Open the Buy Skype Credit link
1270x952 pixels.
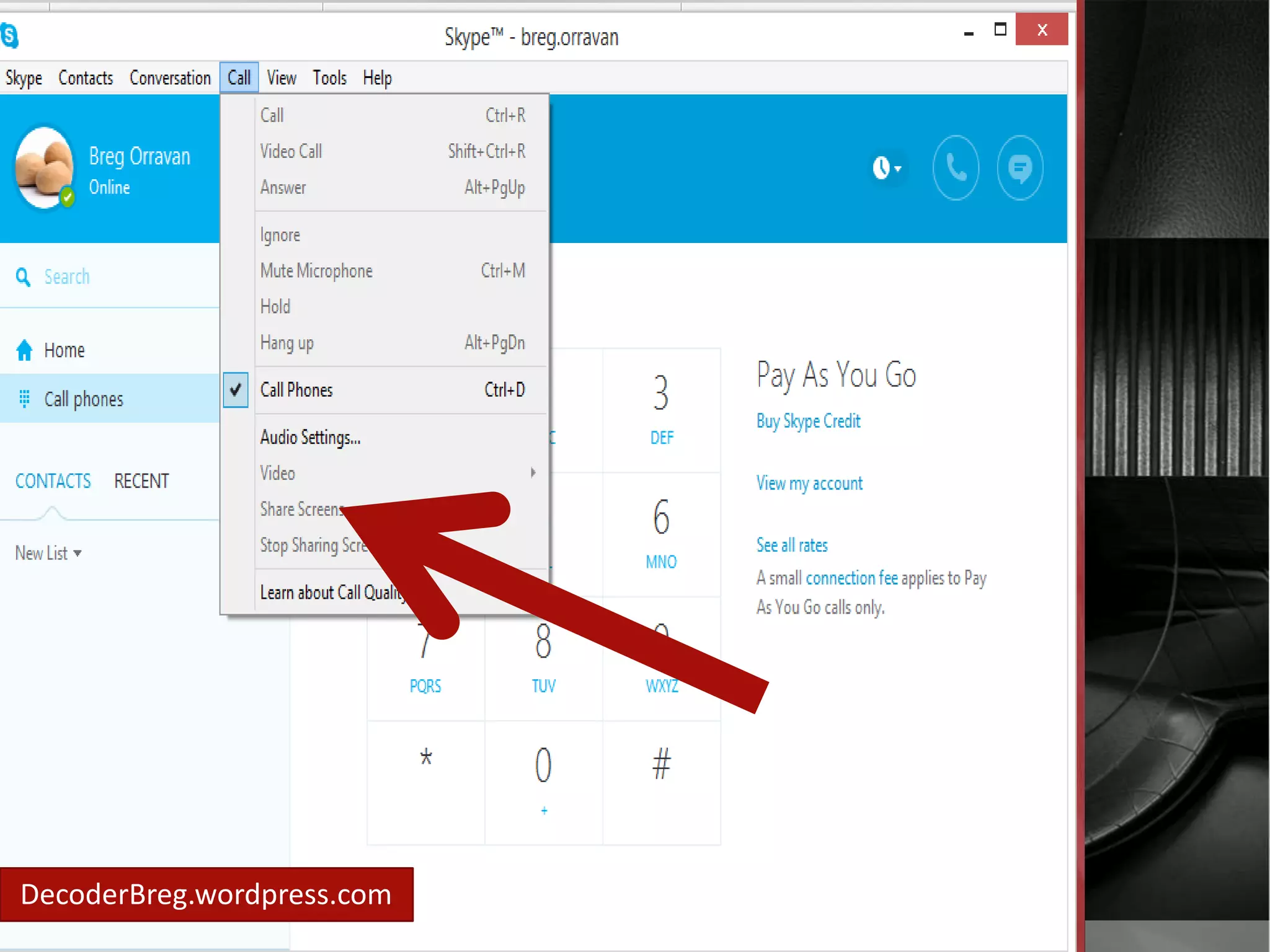[808, 421]
